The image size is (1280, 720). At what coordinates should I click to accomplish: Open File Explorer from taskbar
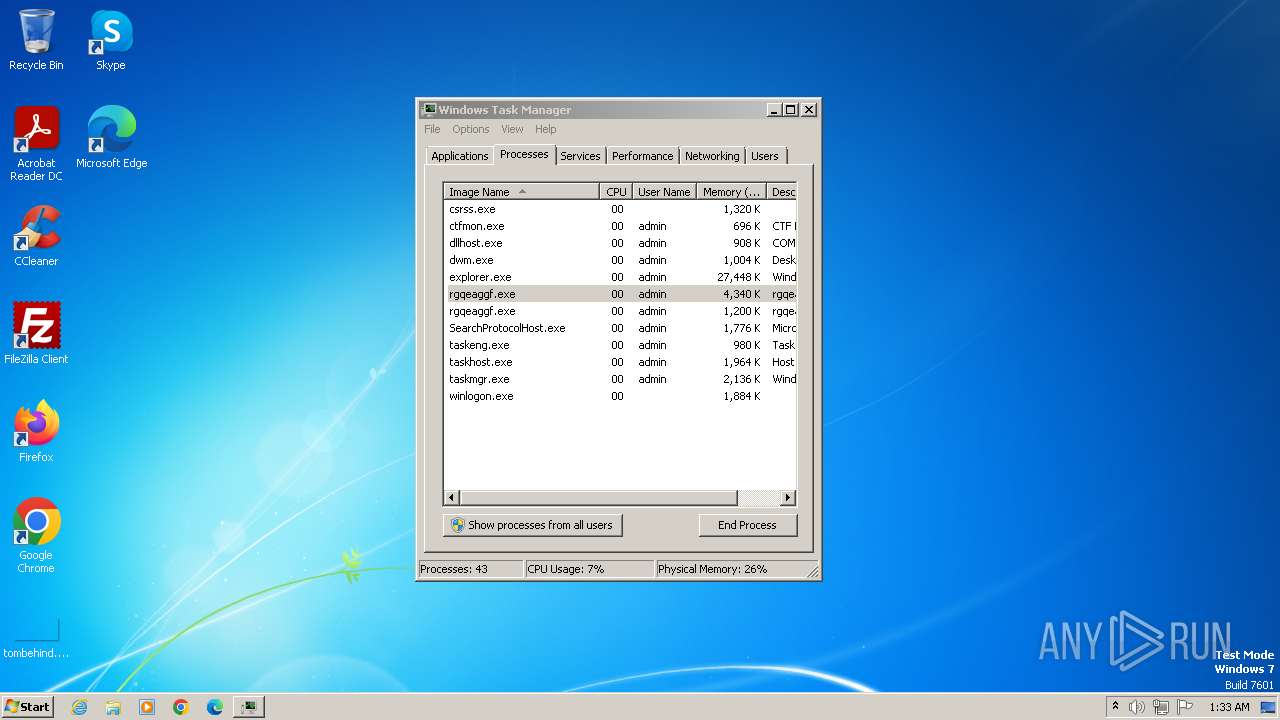tap(113, 707)
